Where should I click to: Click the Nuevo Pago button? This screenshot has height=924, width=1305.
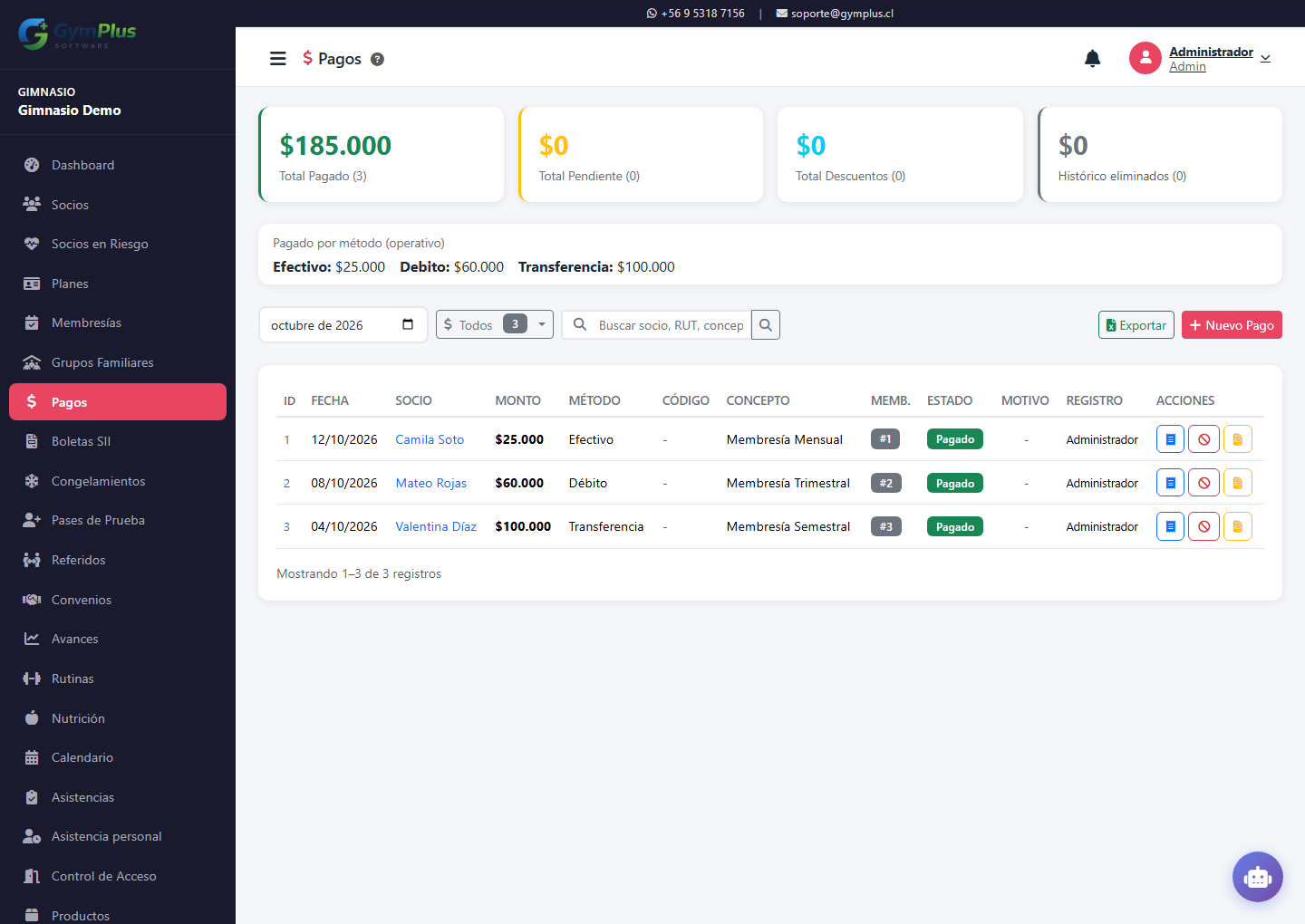(1232, 325)
